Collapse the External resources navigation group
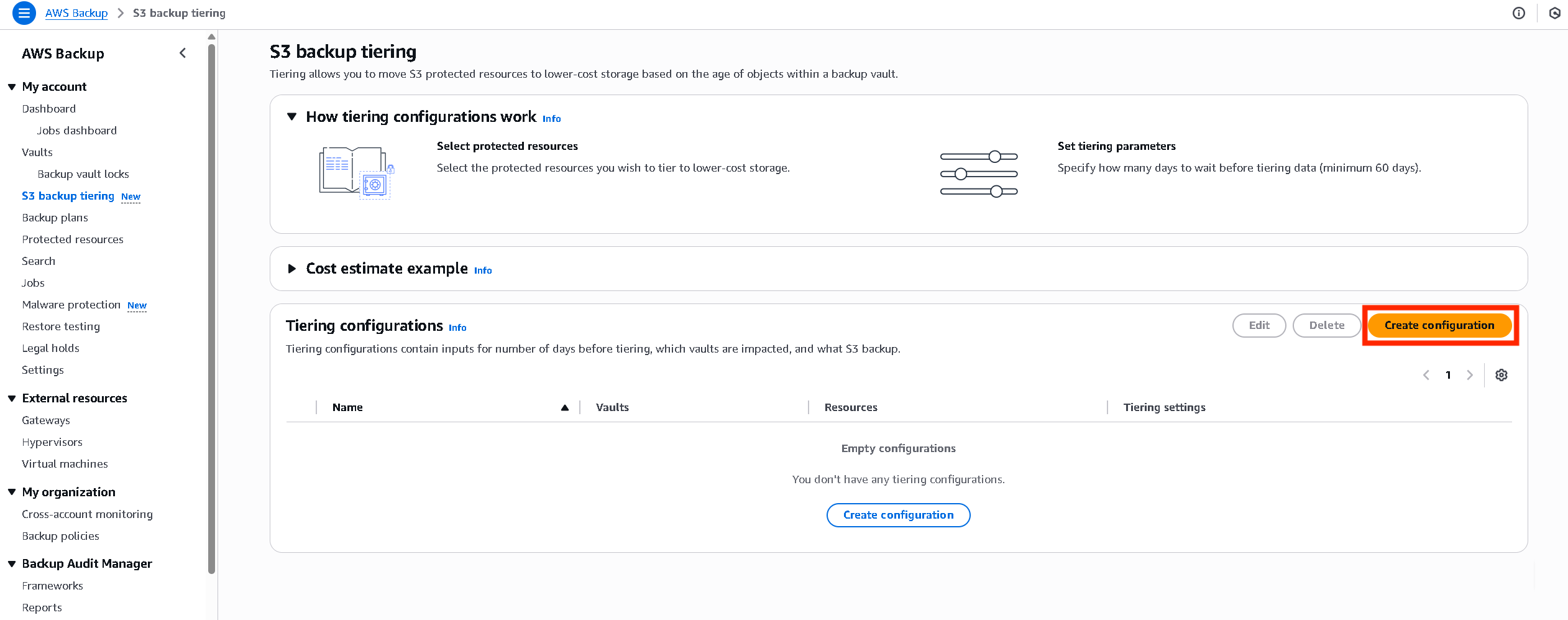The width and height of the screenshot is (1568, 620). (12, 399)
